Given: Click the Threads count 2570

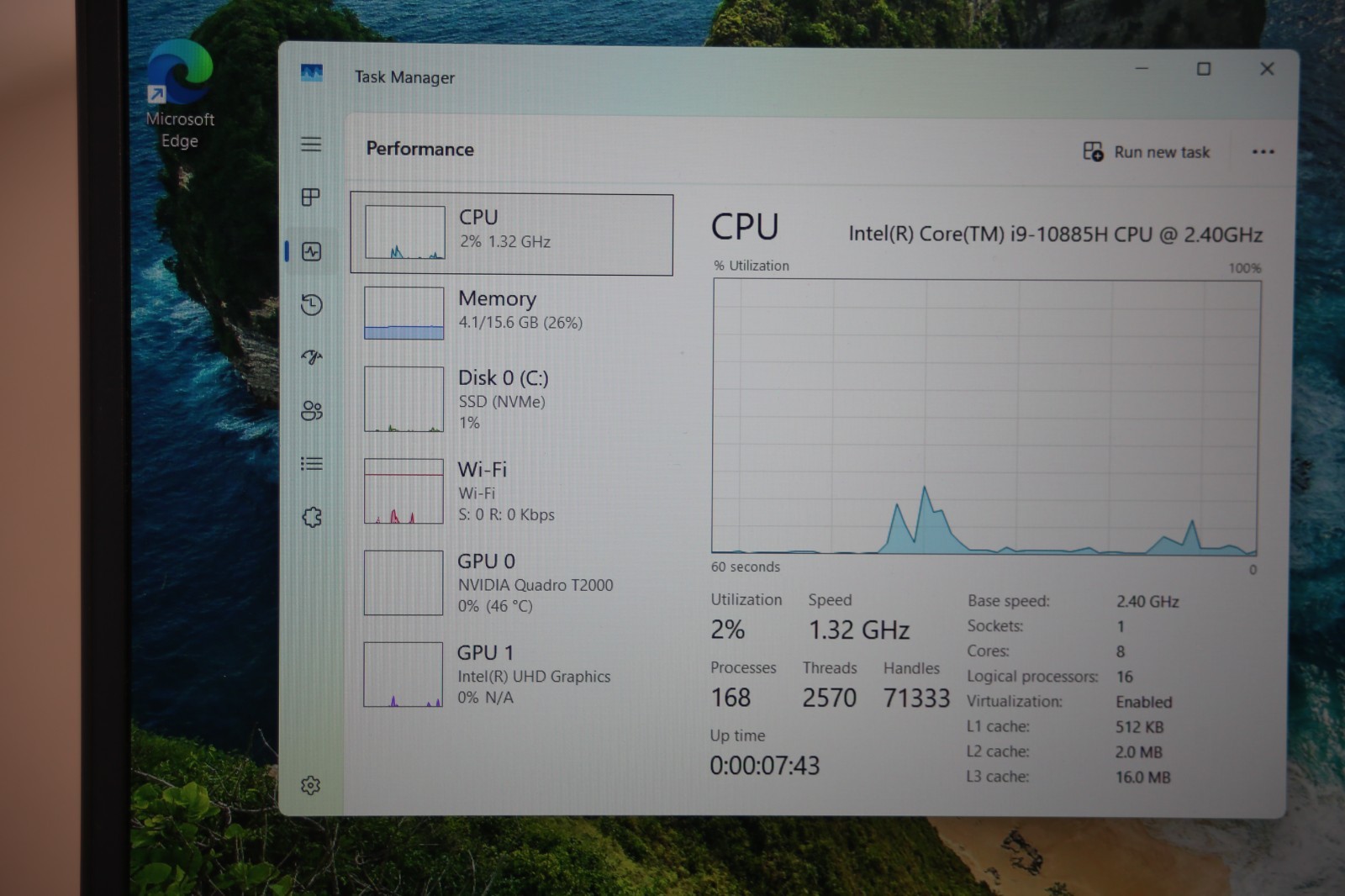Looking at the screenshot, I should (829, 698).
